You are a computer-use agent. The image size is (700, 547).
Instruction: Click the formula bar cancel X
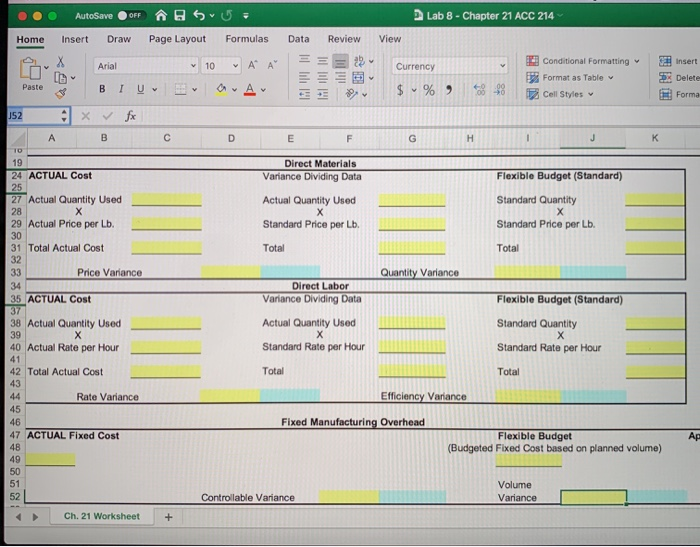point(86,117)
